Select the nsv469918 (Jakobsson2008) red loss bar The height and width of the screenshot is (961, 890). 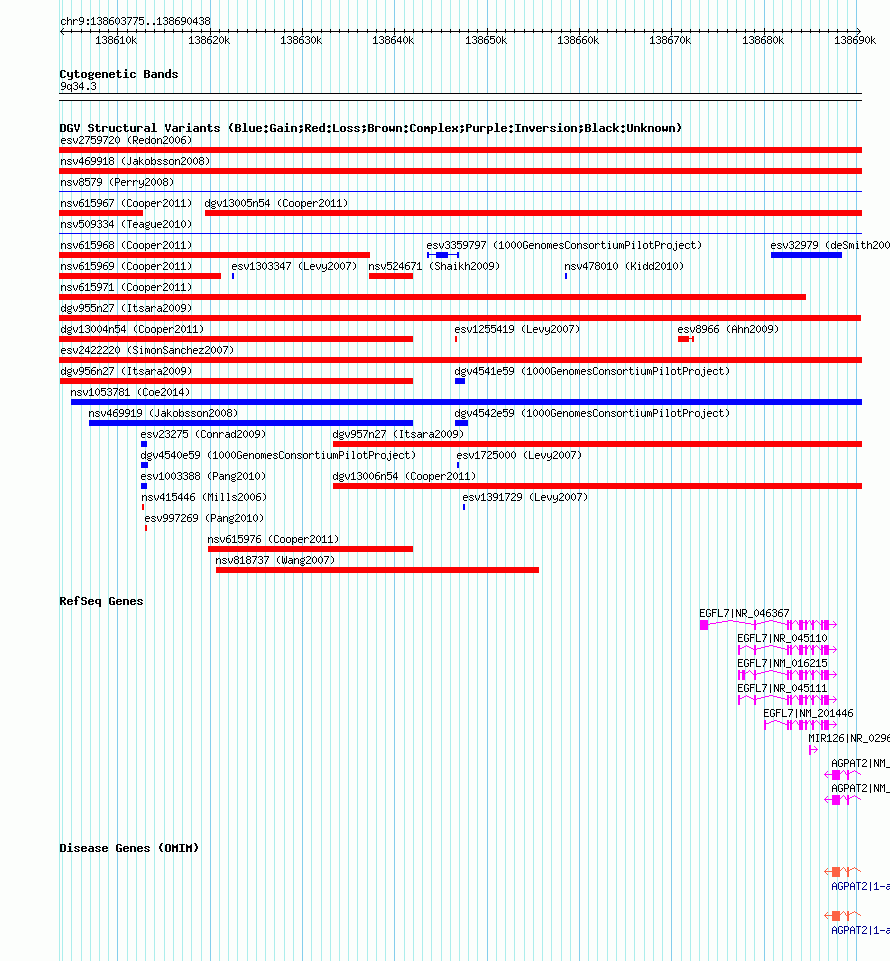(x=461, y=171)
